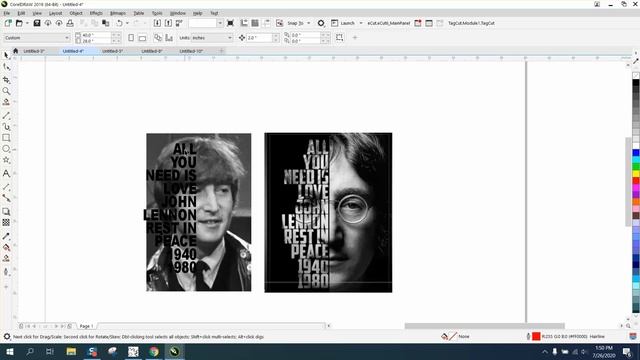The width and height of the screenshot is (640, 360).
Task: Toggle landscape page orientation
Action: [142, 38]
